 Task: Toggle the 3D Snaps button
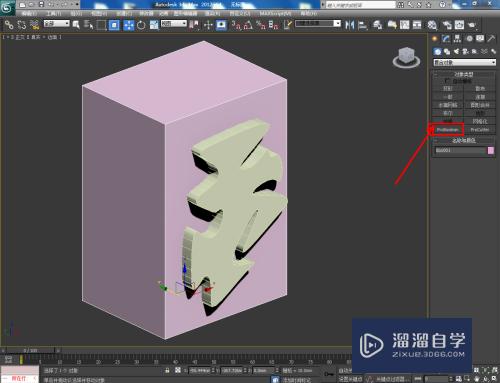[236, 25]
